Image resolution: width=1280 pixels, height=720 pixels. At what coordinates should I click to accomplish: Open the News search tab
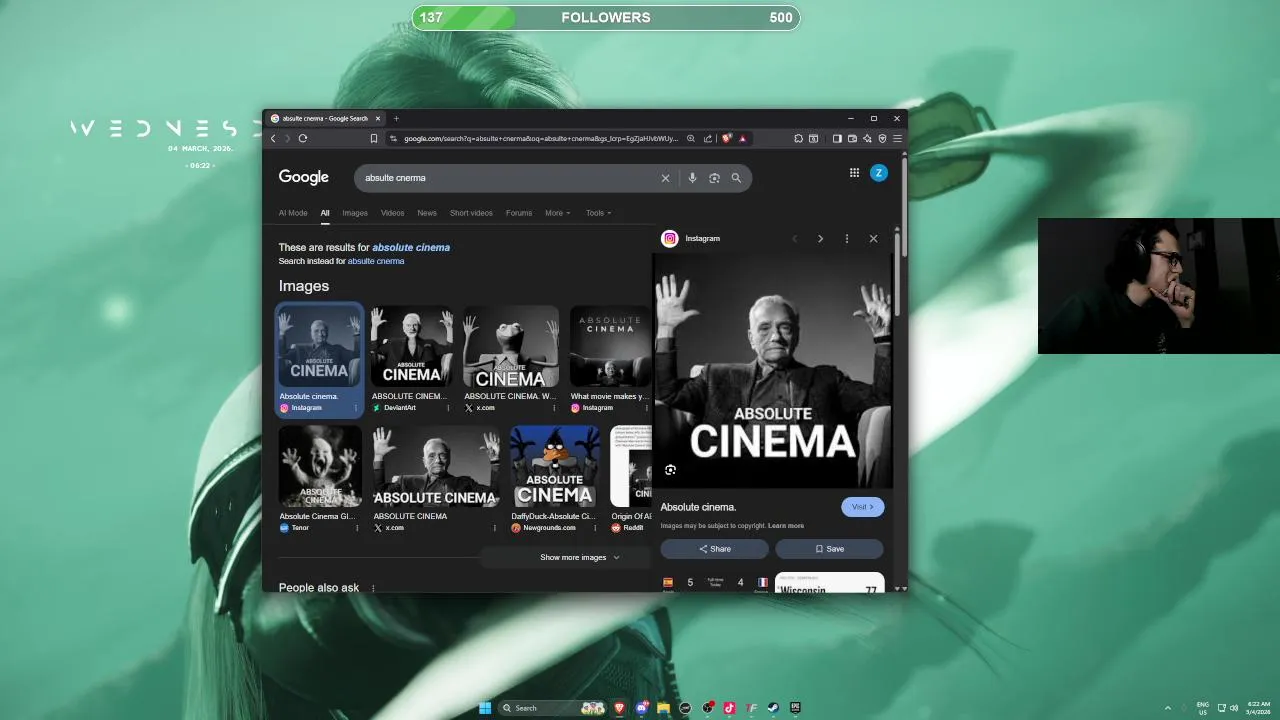pyautogui.click(x=427, y=213)
